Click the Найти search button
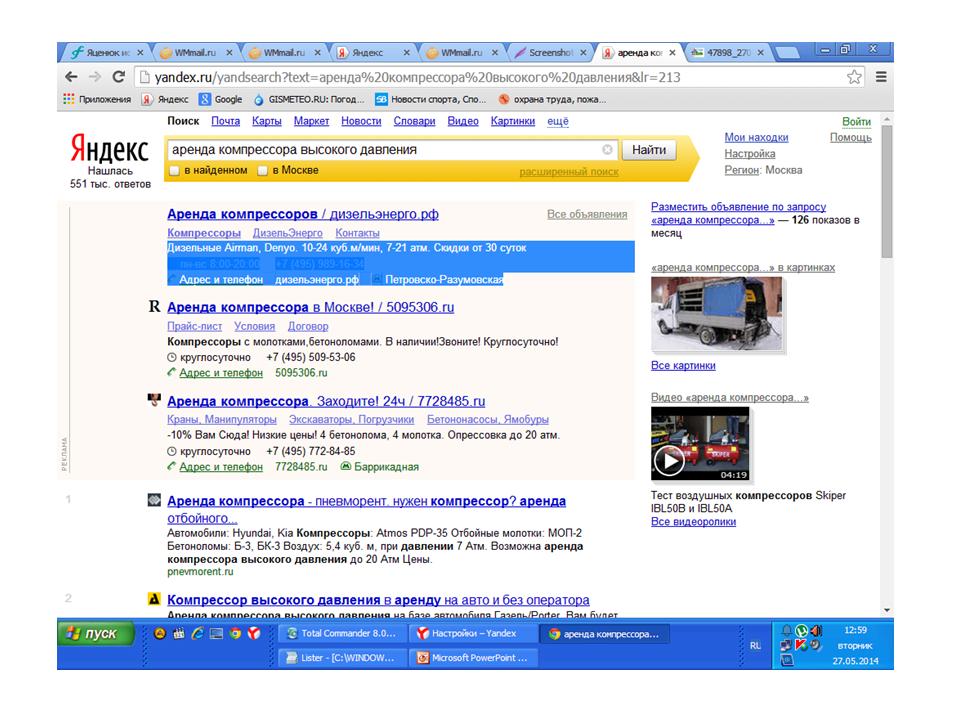This screenshot has height=720, width=960. click(649, 150)
